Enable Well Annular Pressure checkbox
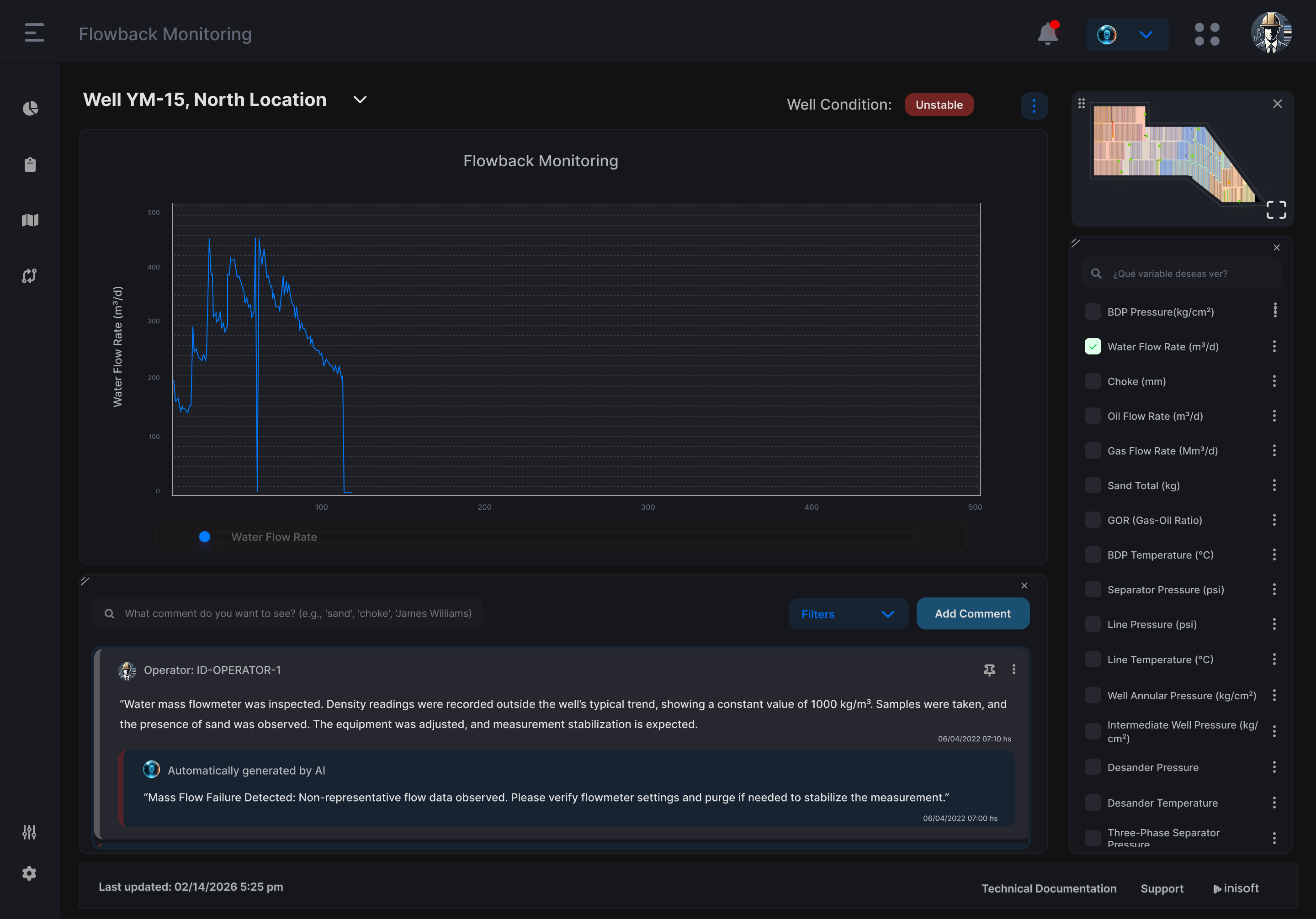This screenshot has height=919, width=1316. pos(1093,695)
